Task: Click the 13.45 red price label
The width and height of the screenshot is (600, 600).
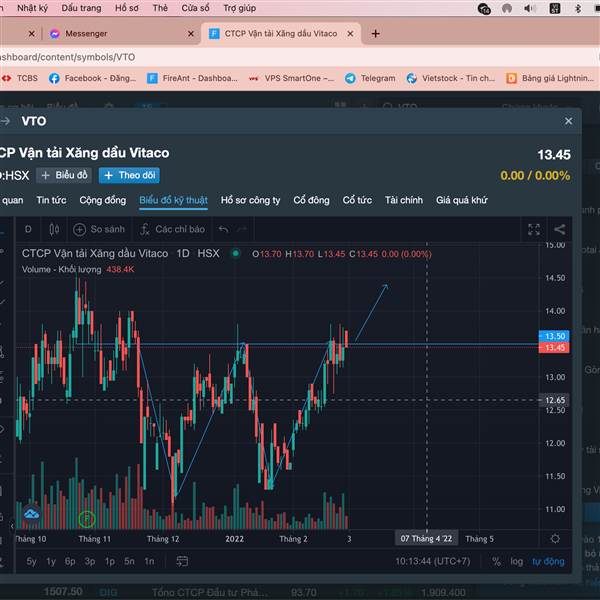Action: point(554,347)
